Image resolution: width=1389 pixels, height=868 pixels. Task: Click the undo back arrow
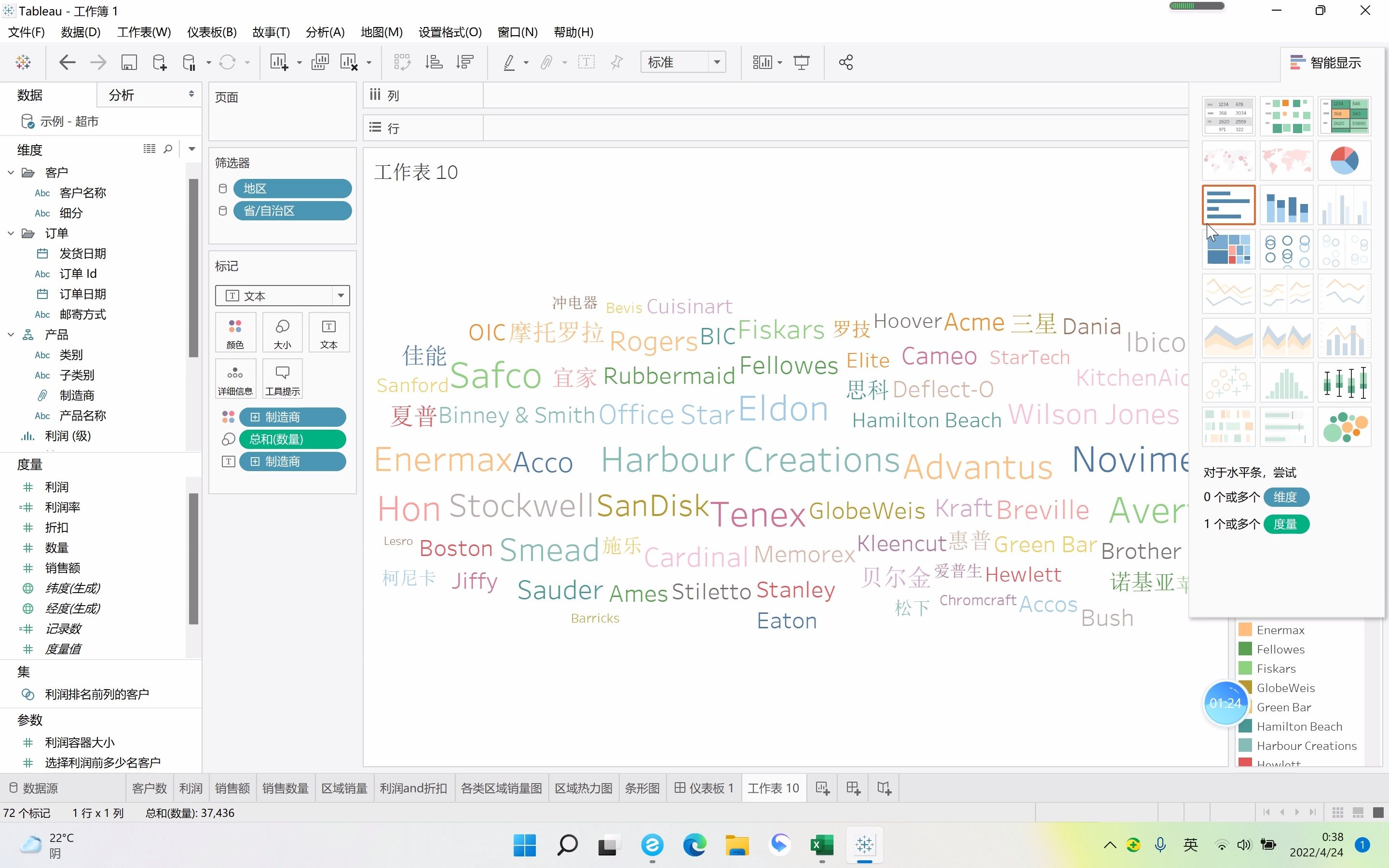tap(67, 62)
